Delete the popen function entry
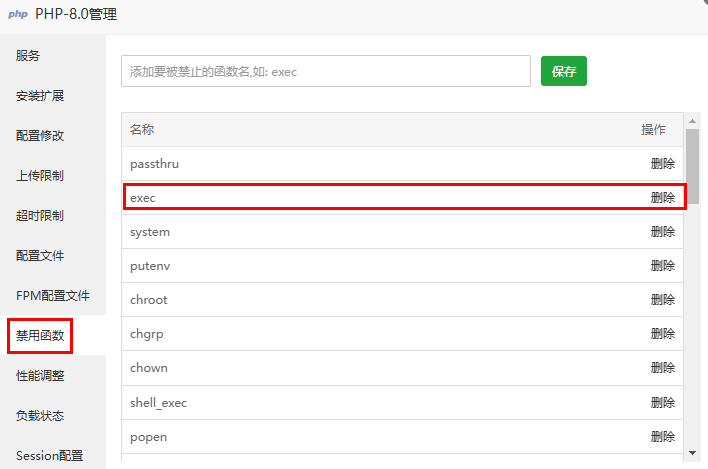708x469 pixels. [x=662, y=437]
